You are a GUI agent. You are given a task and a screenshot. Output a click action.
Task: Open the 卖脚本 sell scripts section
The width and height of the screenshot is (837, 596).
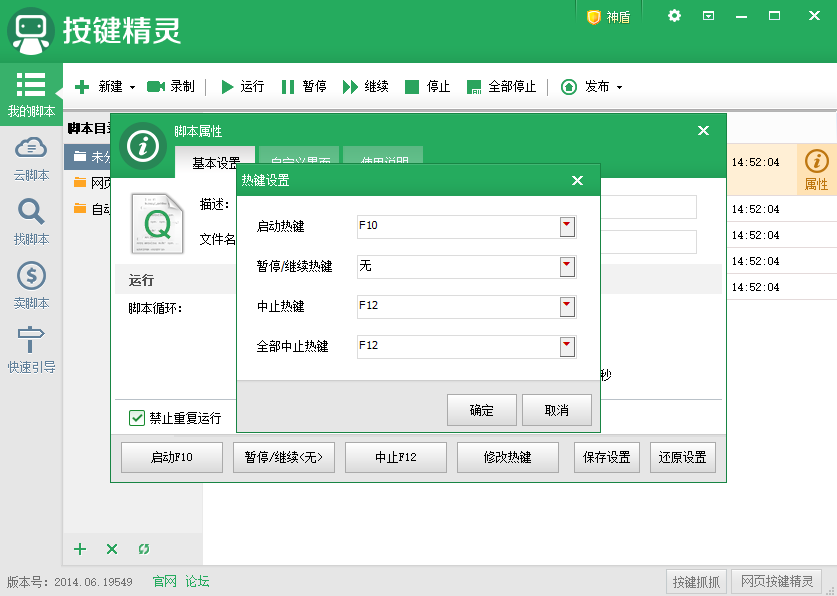[31, 286]
